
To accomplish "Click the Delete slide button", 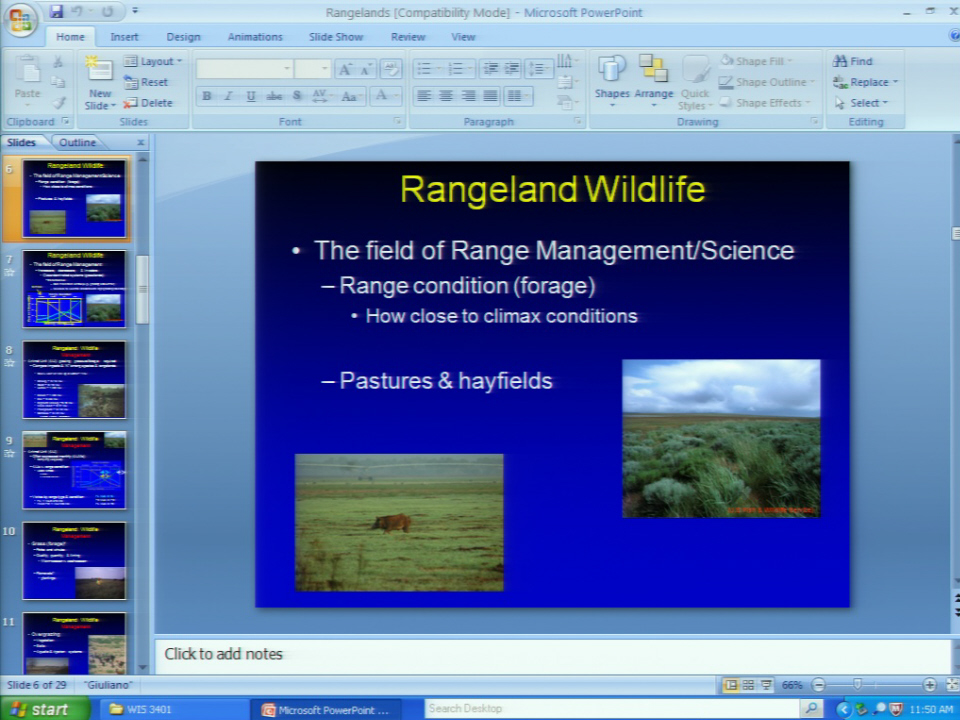I will 148,103.
